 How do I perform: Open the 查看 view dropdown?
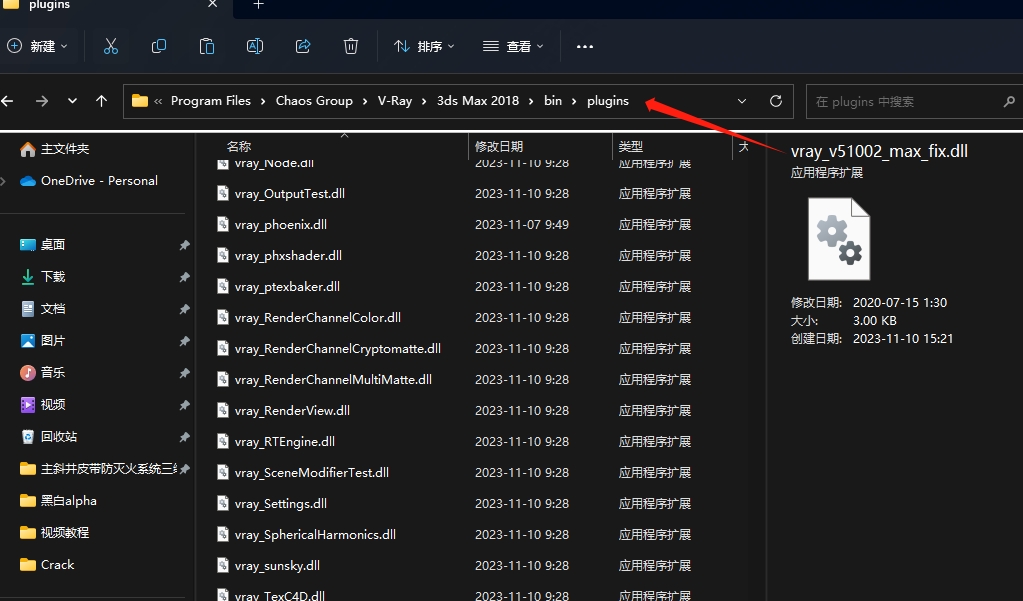pos(513,46)
